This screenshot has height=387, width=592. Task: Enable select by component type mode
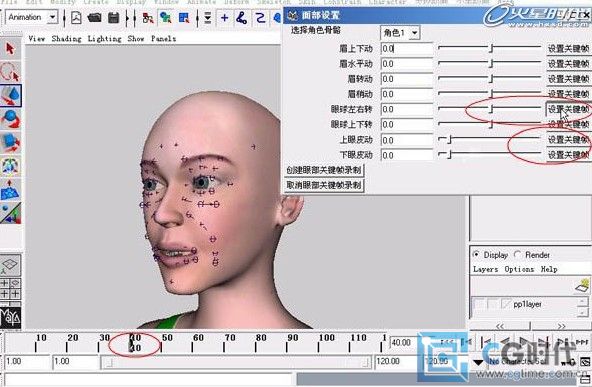(x=184, y=18)
